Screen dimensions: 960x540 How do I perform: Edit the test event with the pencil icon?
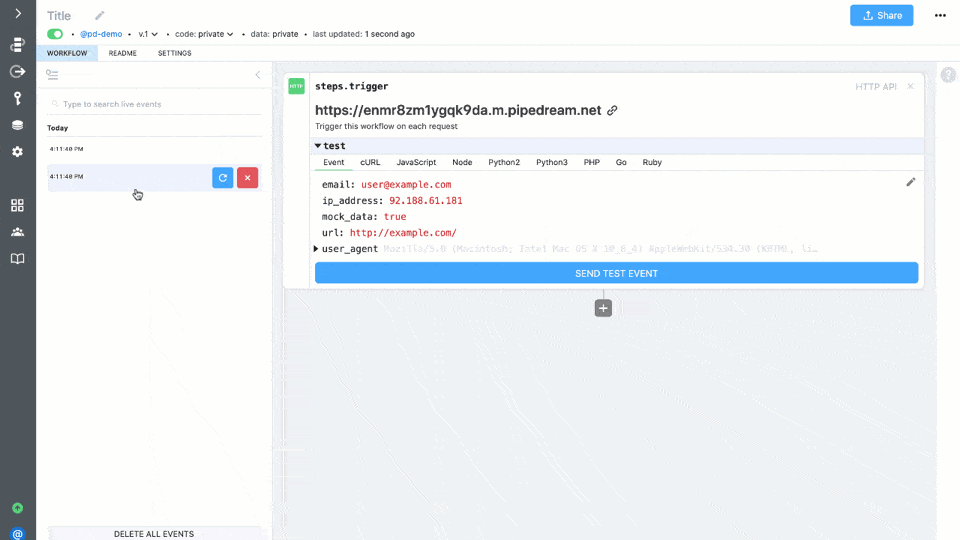910,182
